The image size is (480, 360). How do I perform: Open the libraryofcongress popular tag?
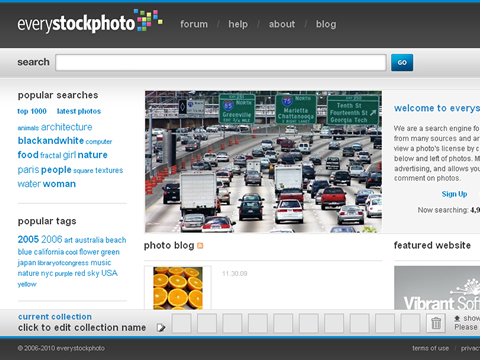tap(63, 263)
